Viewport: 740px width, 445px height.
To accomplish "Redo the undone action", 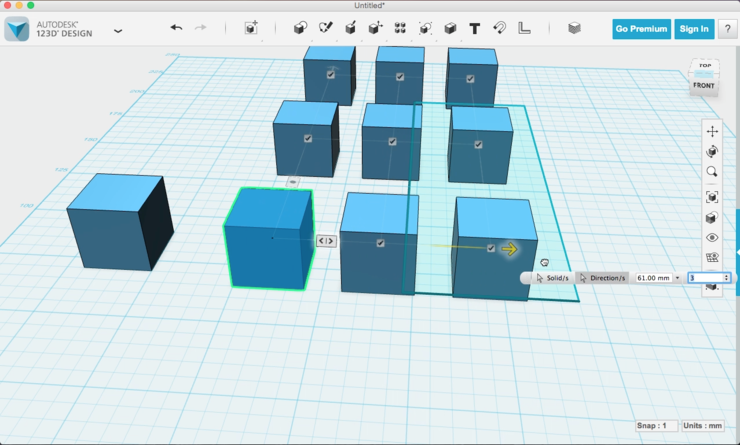I will coord(201,28).
